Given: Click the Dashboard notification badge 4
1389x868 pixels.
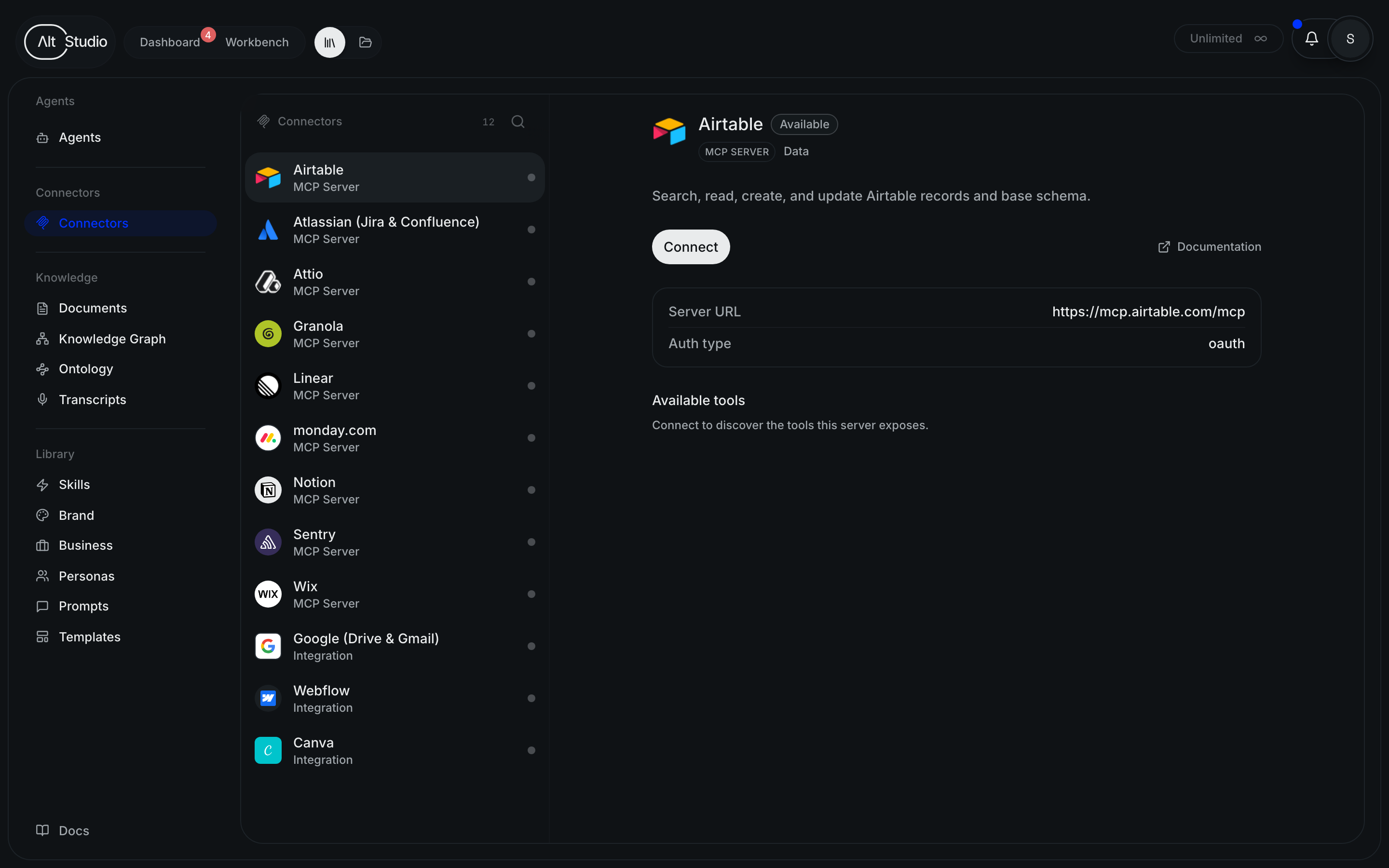Looking at the screenshot, I should [x=208, y=35].
